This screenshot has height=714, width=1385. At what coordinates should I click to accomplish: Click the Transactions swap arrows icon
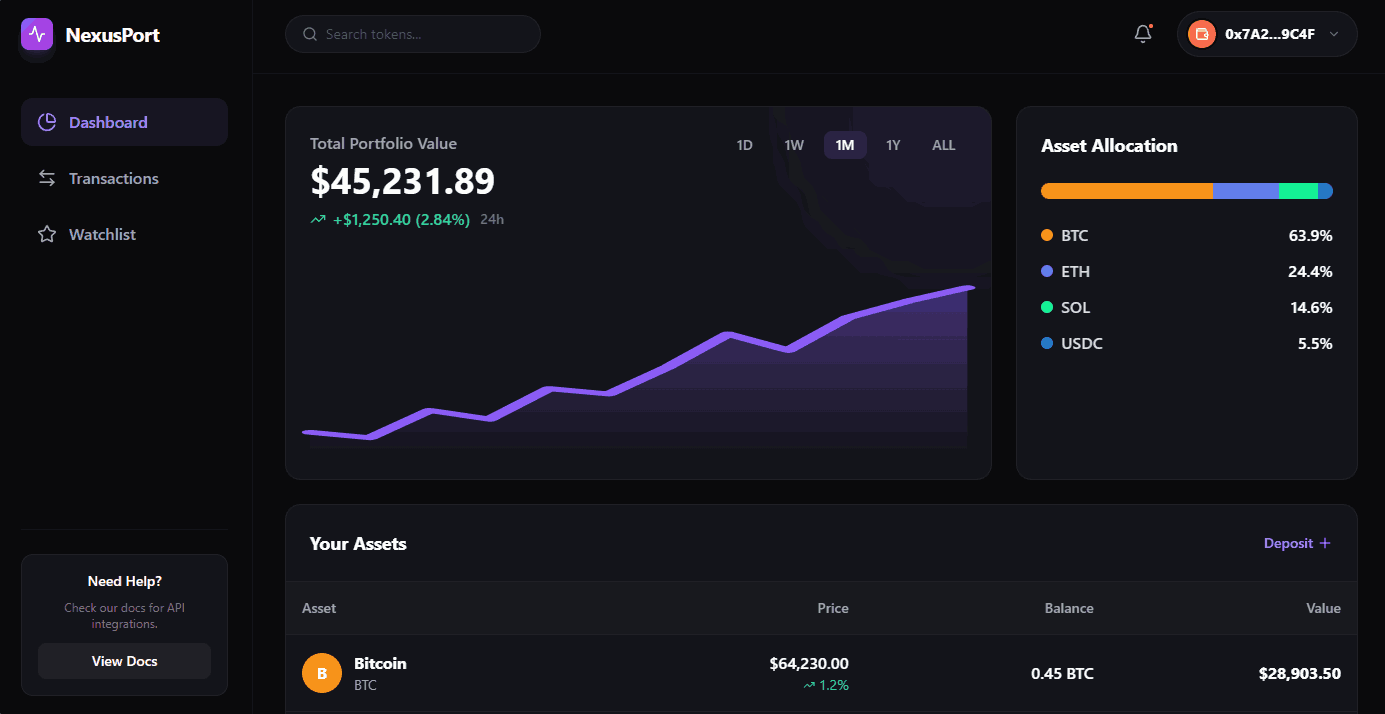(47, 178)
